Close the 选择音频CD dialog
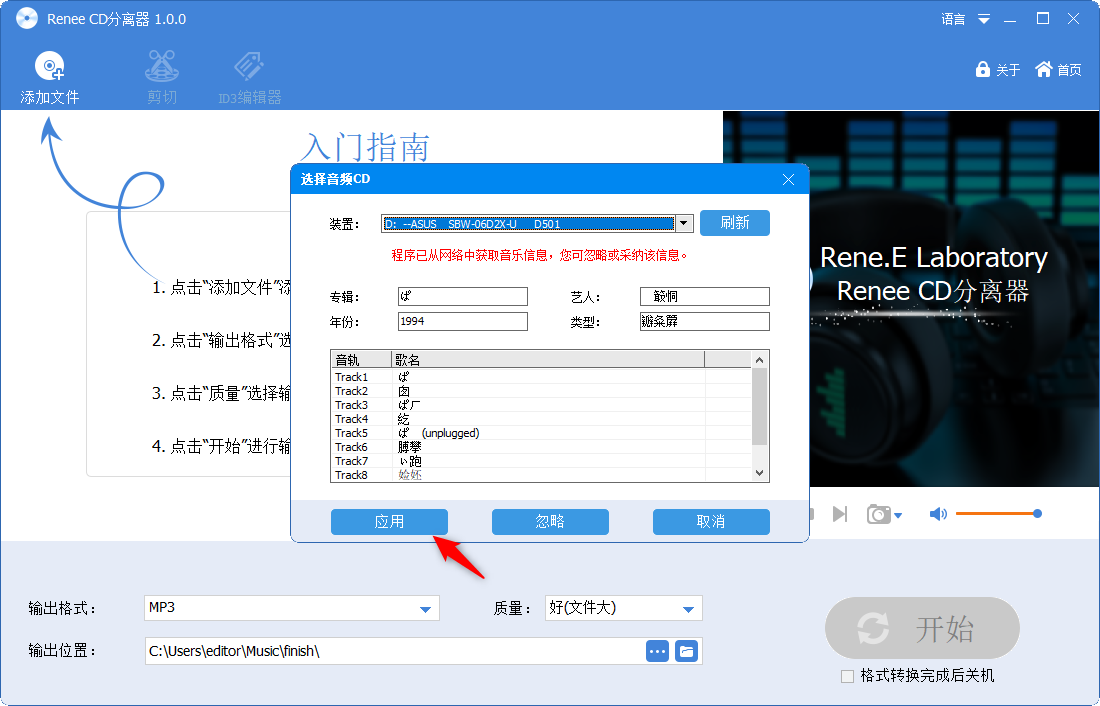 pyautogui.click(x=789, y=180)
